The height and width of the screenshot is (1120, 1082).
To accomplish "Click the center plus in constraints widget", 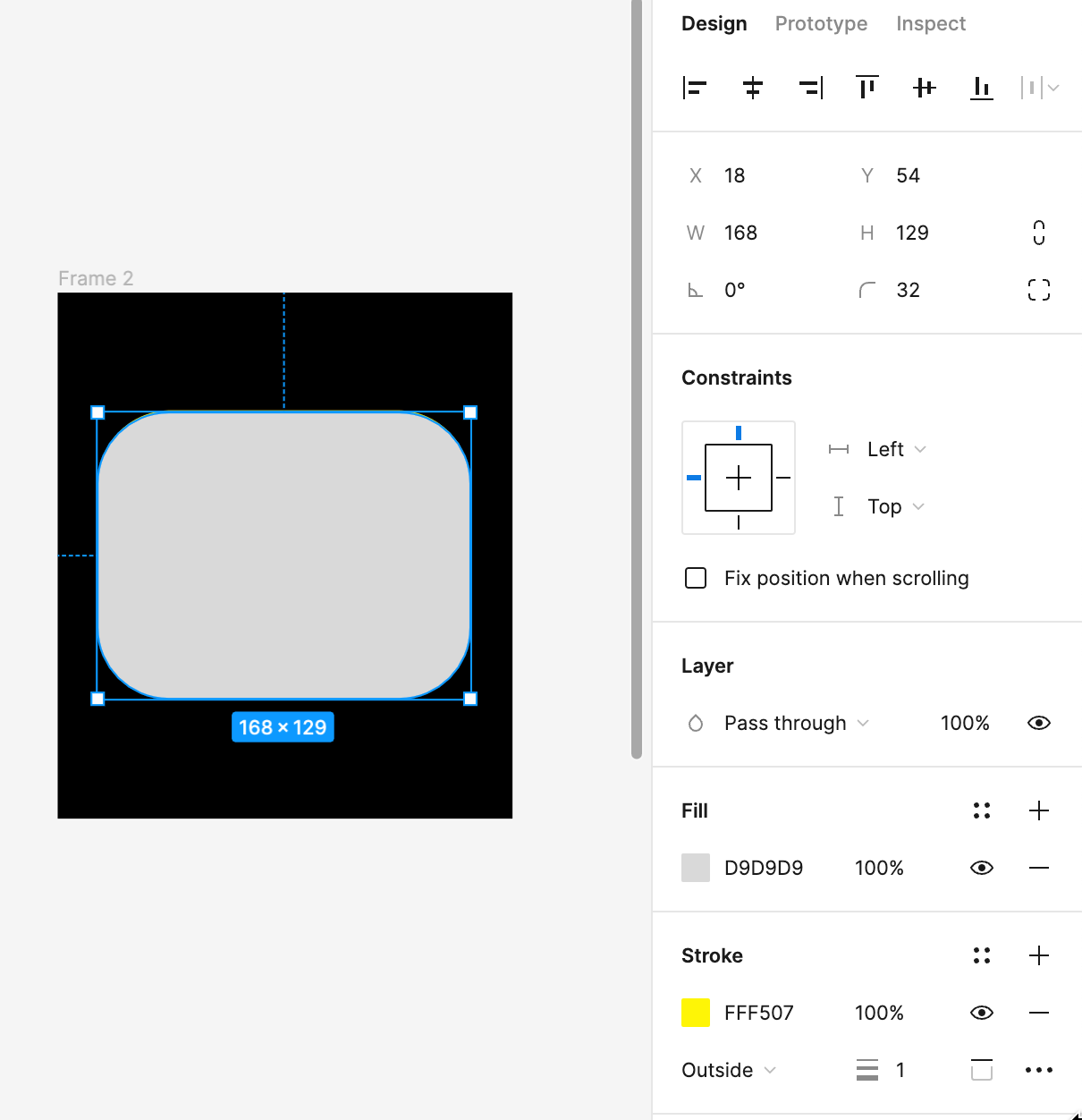I will click(x=739, y=478).
